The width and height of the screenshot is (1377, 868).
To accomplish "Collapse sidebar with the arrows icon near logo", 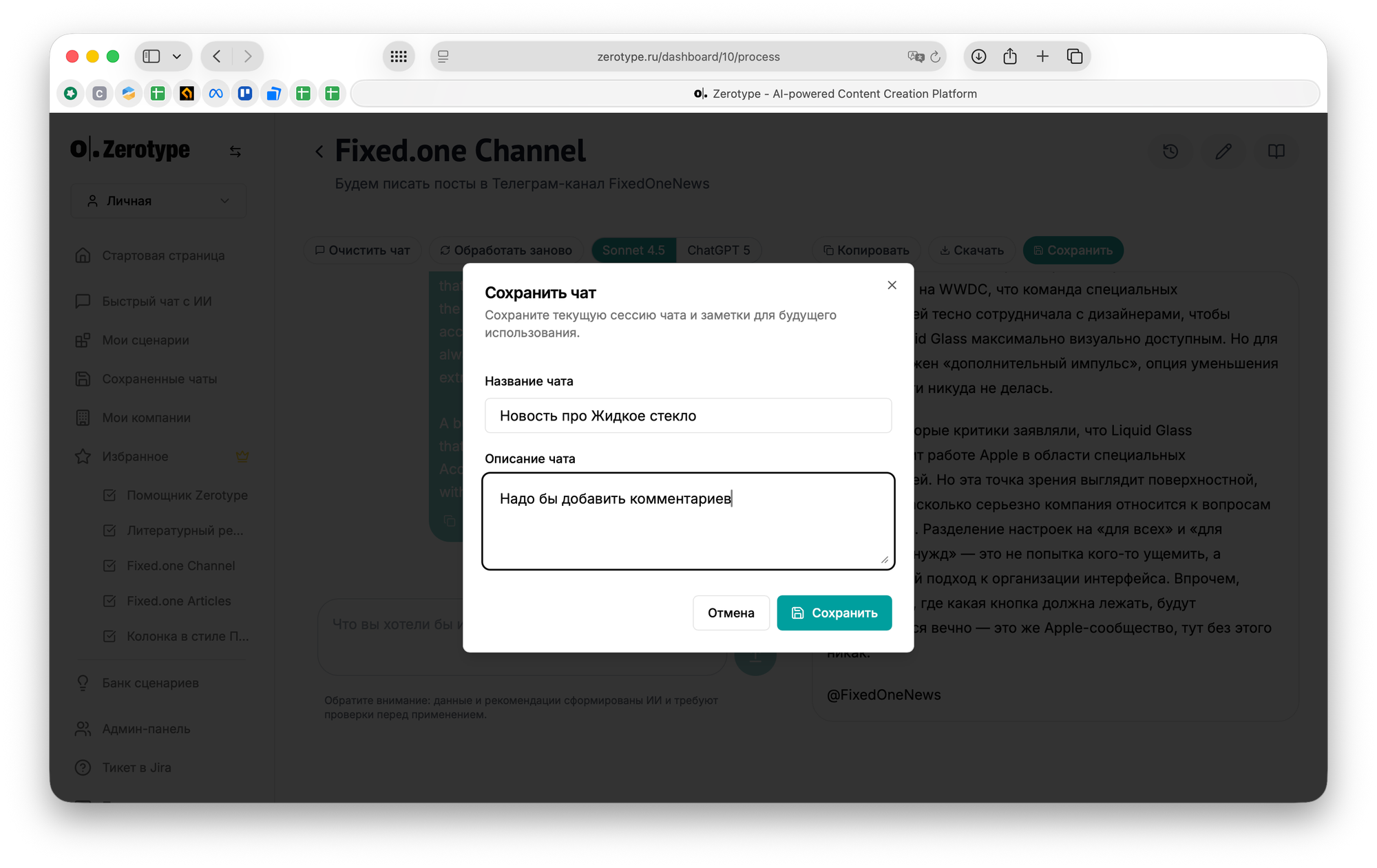I will tap(235, 151).
